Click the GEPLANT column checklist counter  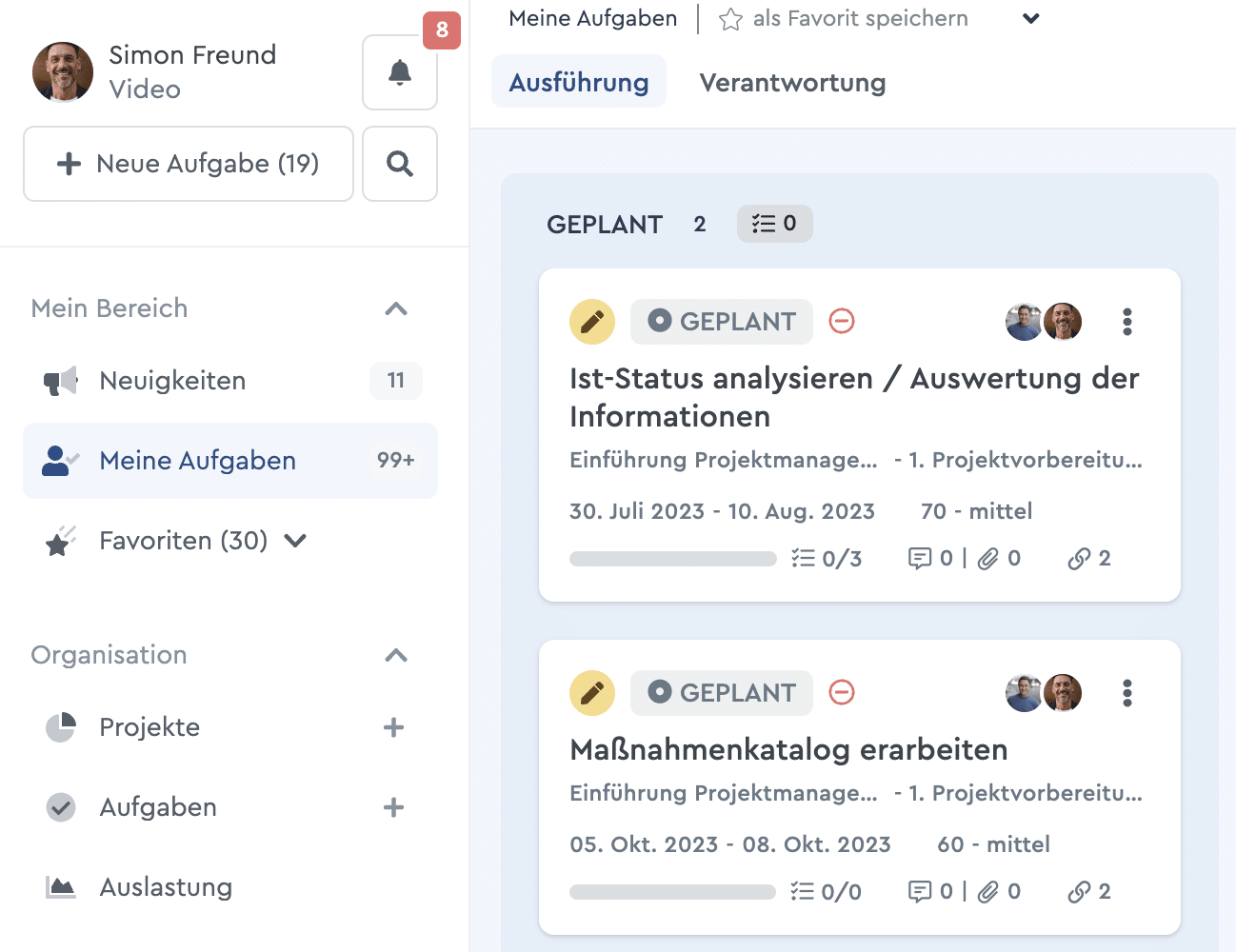tap(774, 224)
